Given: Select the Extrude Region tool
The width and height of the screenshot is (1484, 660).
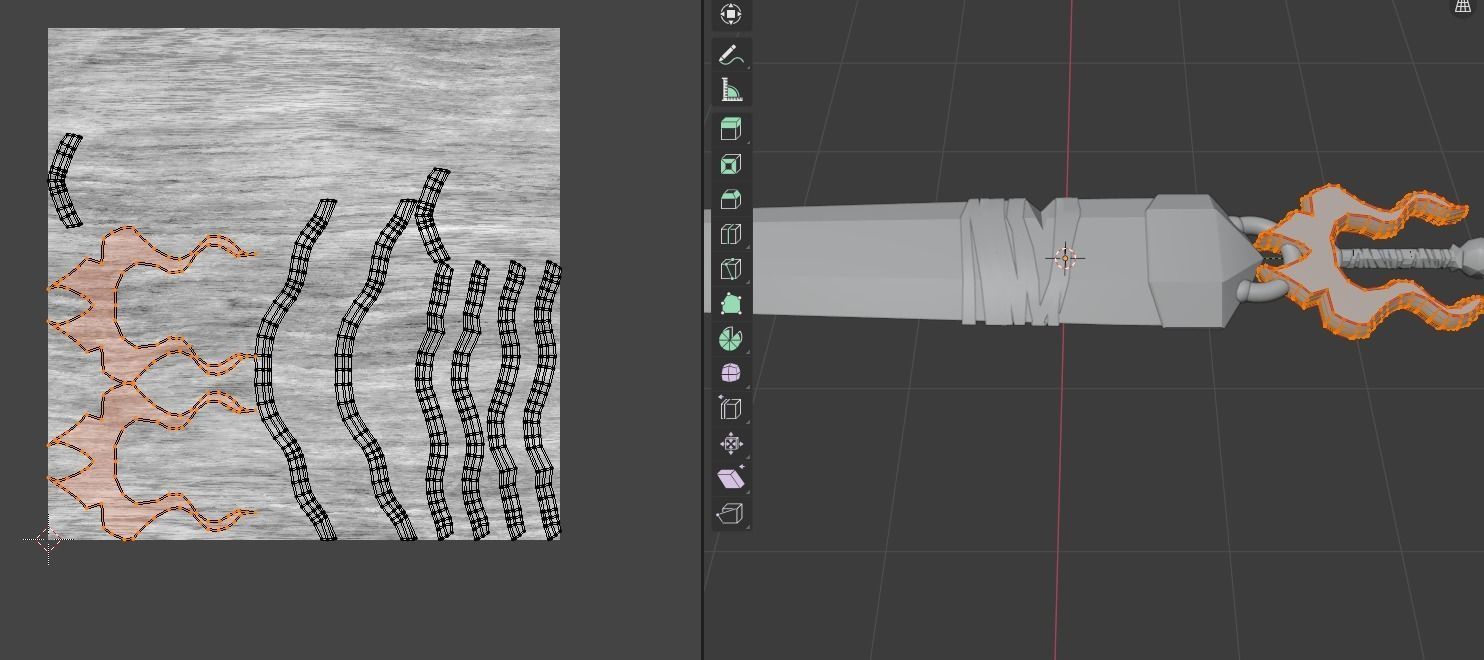Looking at the screenshot, I should 731,129.
